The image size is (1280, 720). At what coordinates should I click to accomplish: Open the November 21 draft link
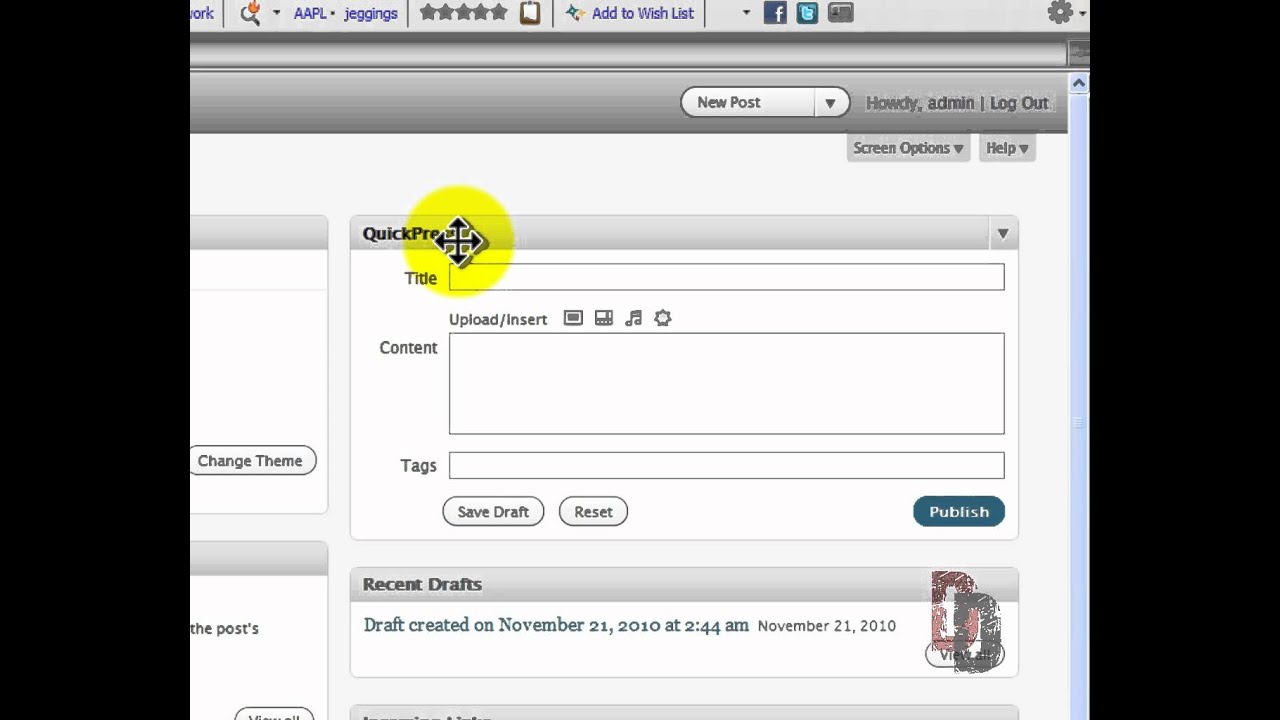[x=556, y=625]
